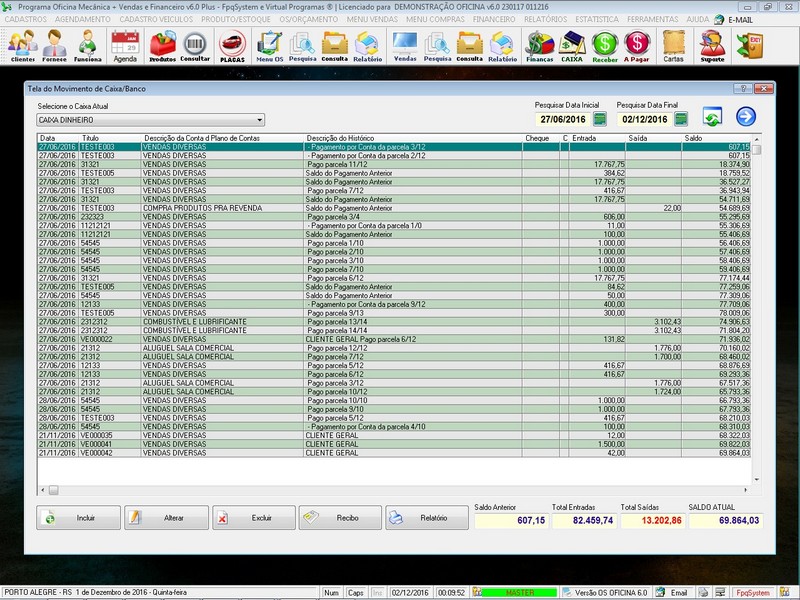Image resolution: width=800 pixels, height=600 pixels.
Task: Click the Incluir button
Action: pos(78,518)
